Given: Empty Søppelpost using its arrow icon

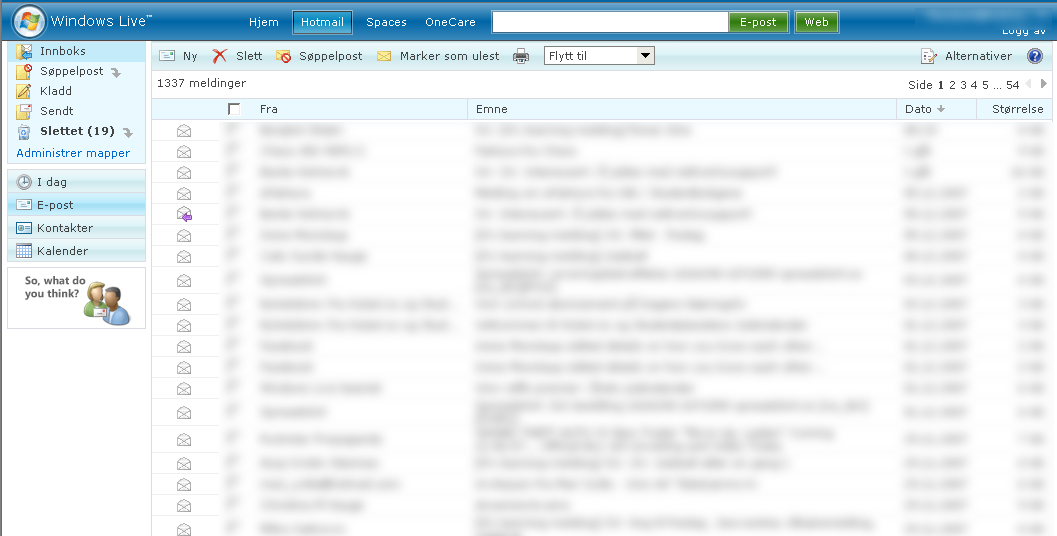Looking at the screenshot, I should point(116,73).
